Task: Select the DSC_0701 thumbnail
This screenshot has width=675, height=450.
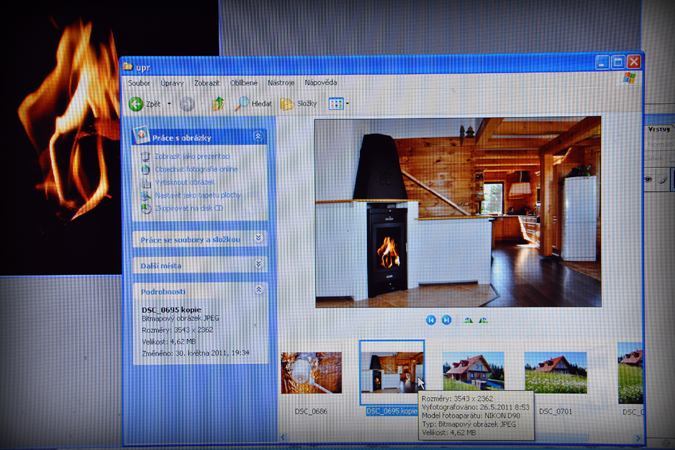Action: 555,372
